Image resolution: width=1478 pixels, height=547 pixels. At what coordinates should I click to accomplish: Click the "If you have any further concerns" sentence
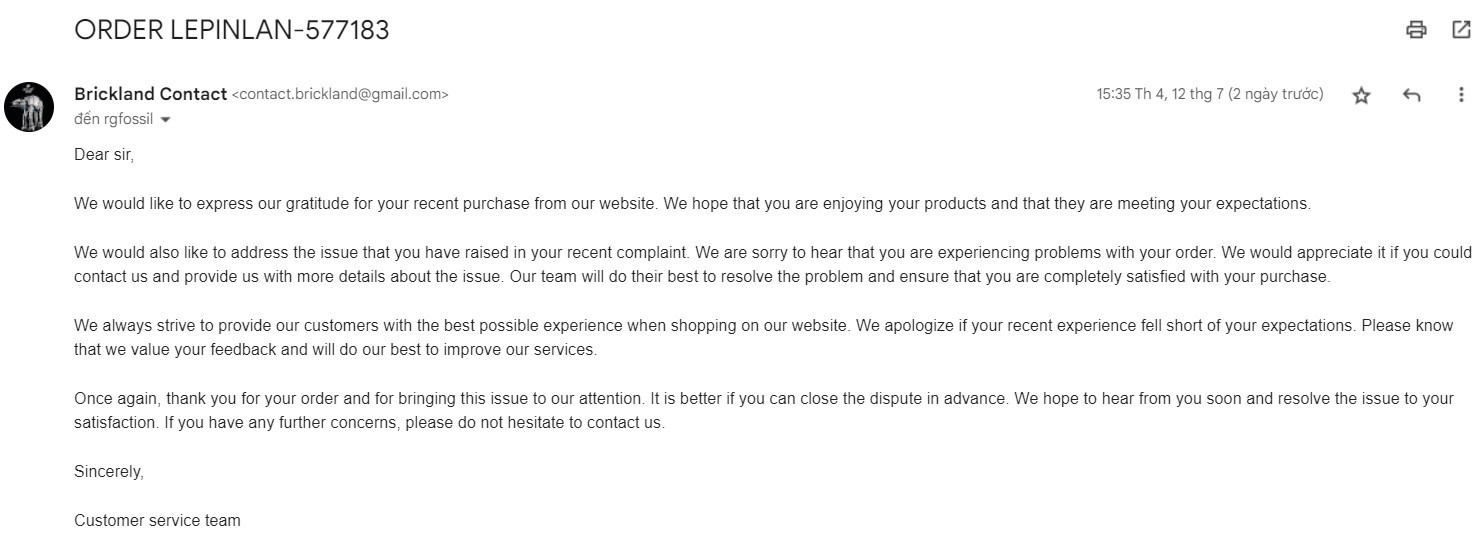point(415,422)
